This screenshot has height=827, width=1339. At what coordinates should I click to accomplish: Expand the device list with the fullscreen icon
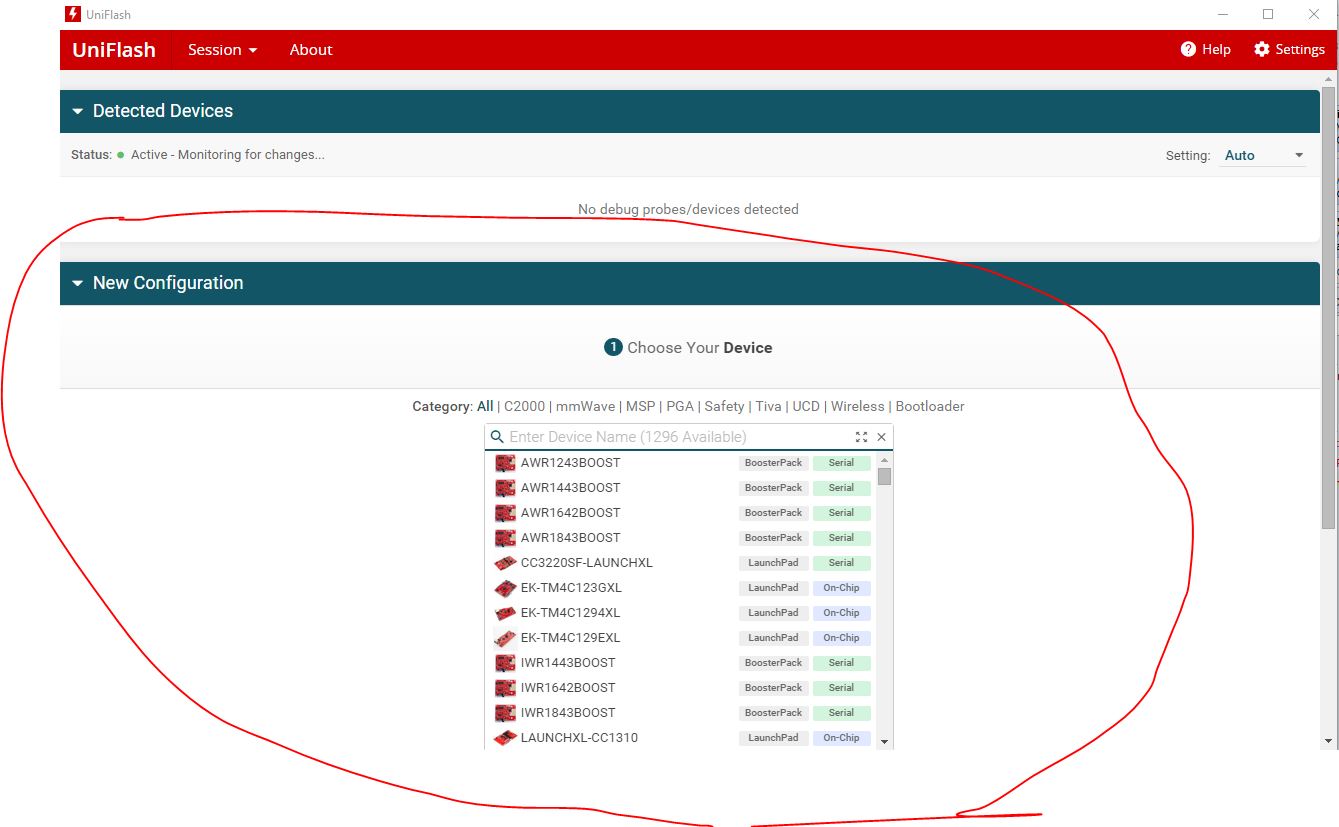(862, 437)
